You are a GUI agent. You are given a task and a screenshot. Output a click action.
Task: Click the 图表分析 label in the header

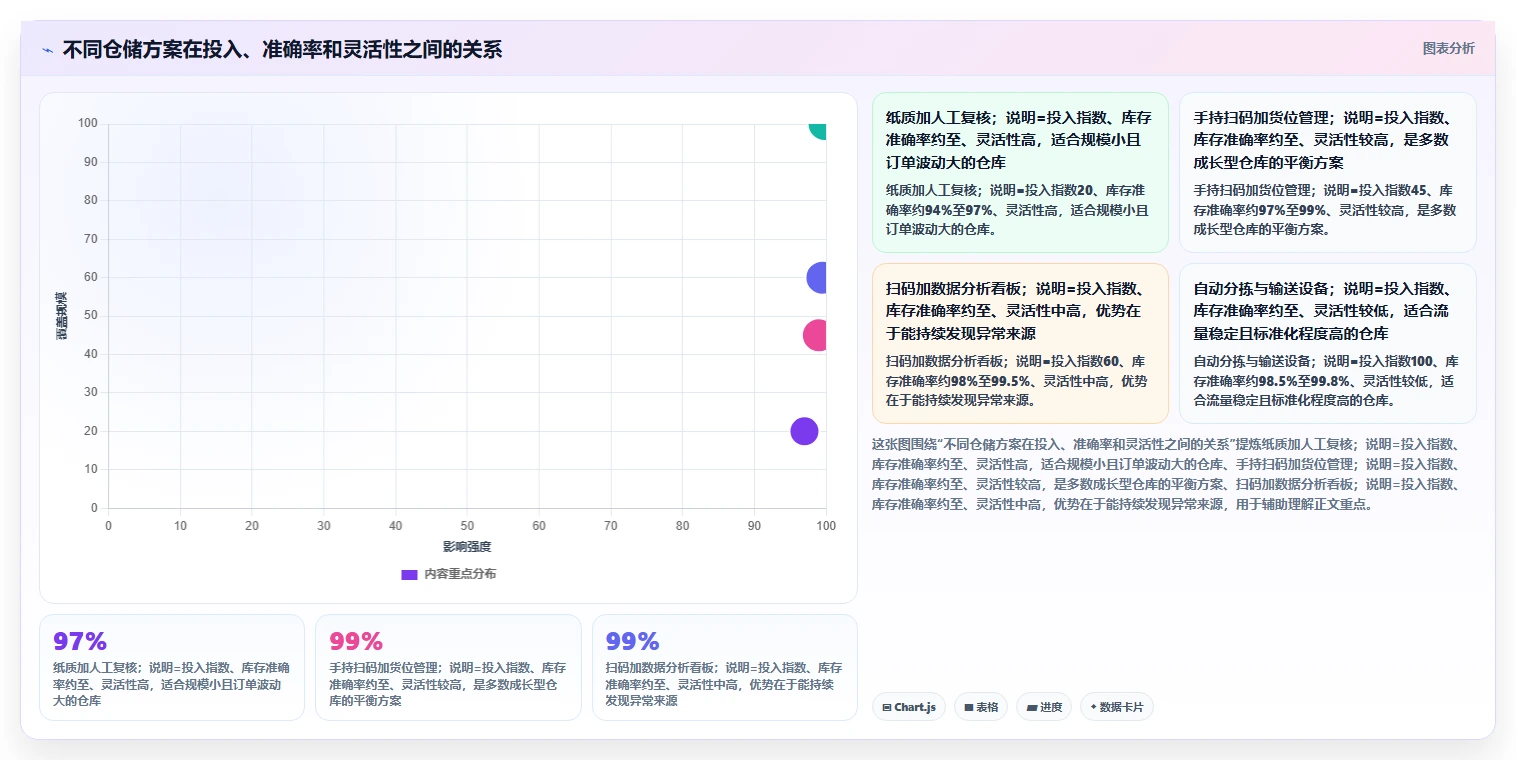[x=1448, y=48]
